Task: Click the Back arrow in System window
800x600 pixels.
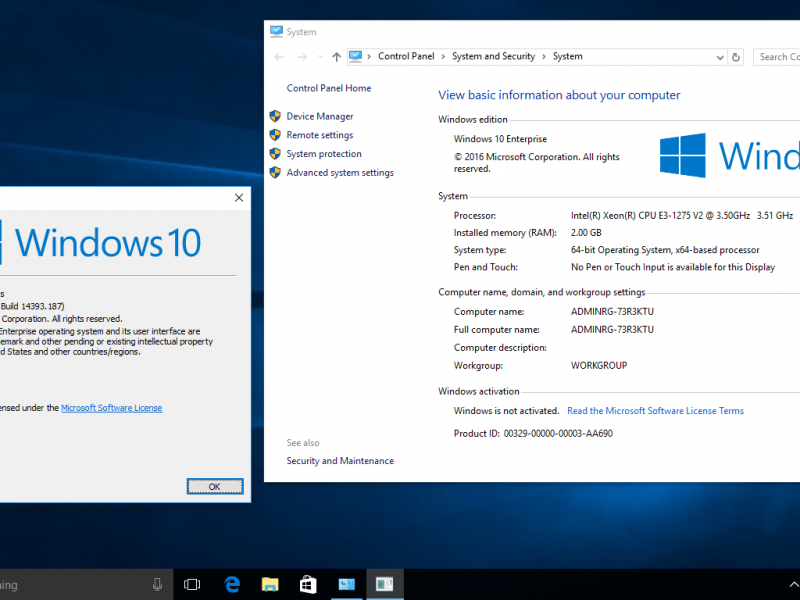Action: 279,57
